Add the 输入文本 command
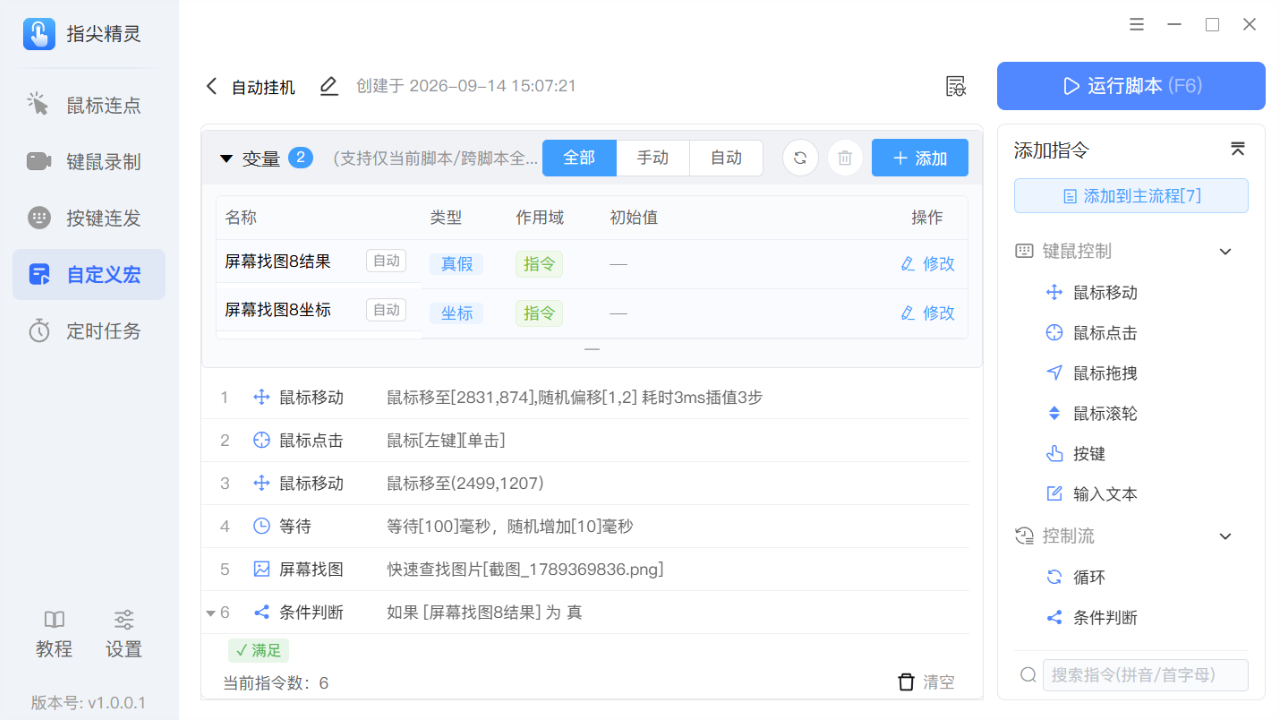This screenshot has width=1280, height=720. coord(1091,494)
